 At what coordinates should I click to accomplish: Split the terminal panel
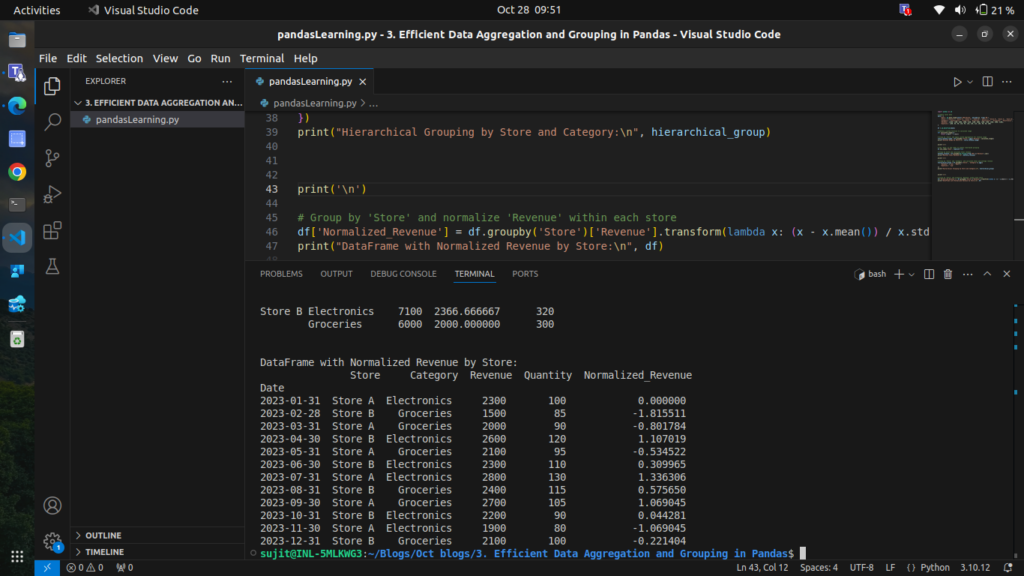tap(929, 274)
